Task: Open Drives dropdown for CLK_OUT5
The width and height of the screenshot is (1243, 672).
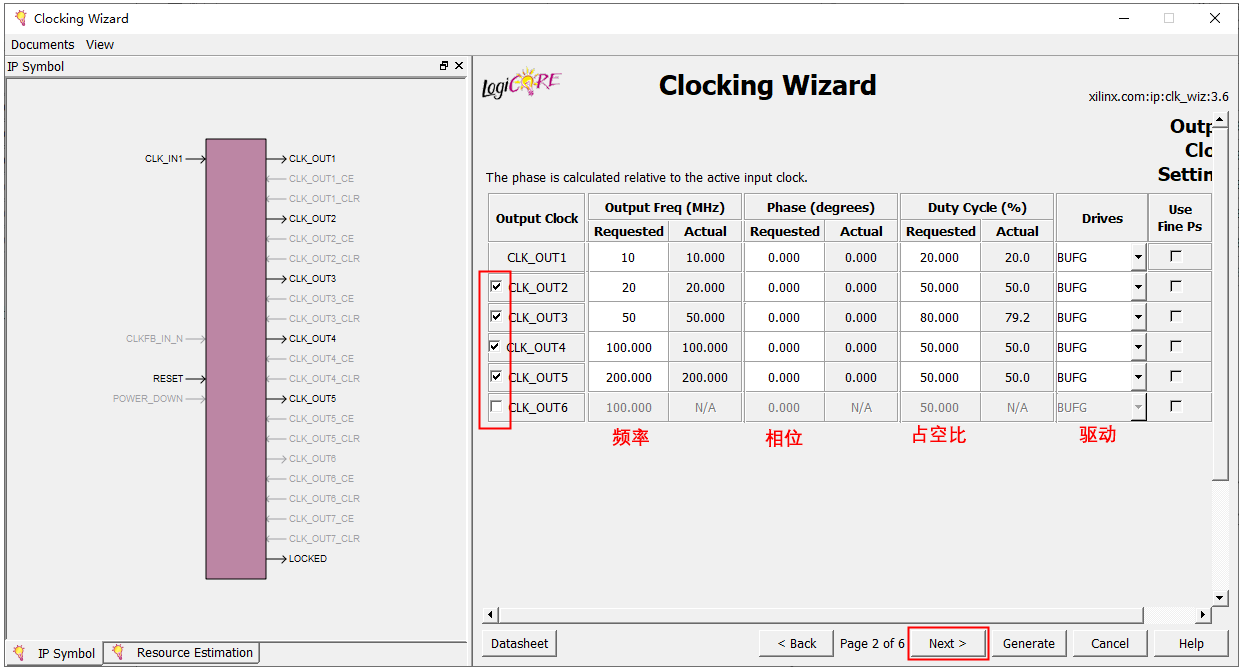Action: pos(1138,378)
